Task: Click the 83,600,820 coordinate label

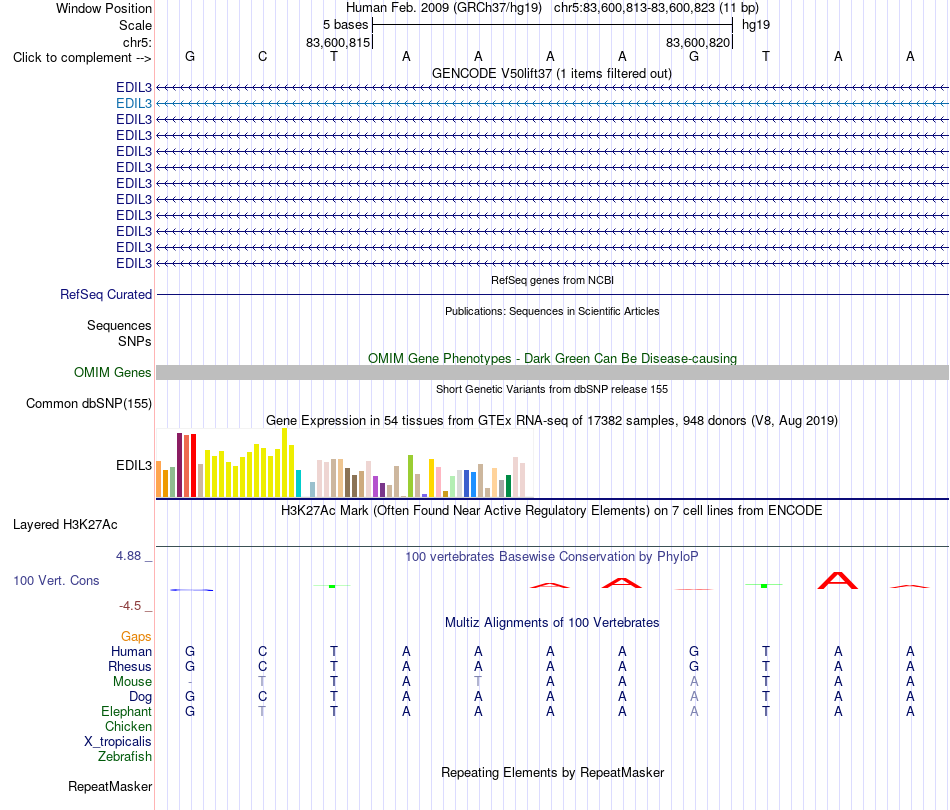Action: (697, 42)
